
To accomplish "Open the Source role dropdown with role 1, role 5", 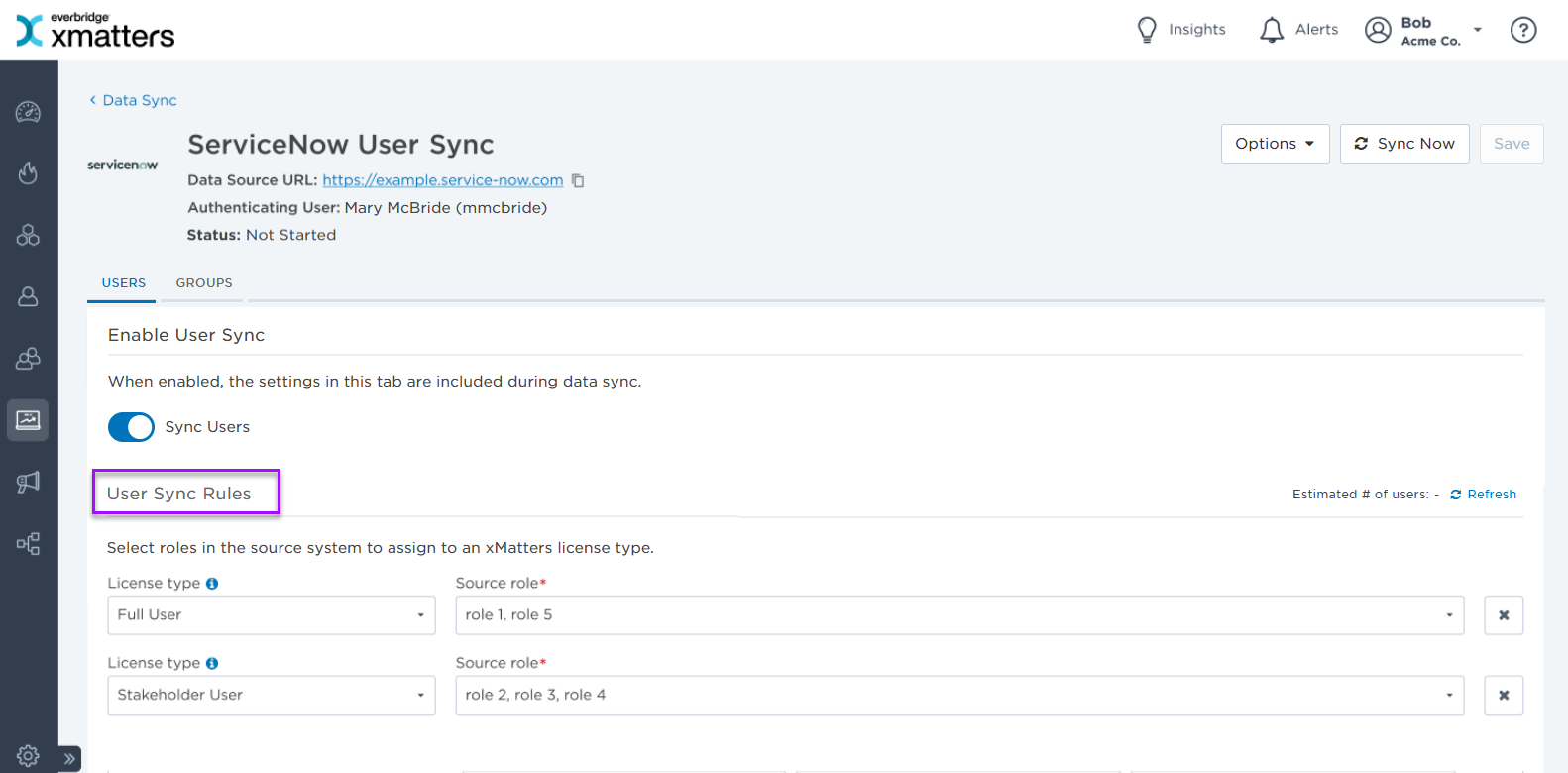I will 958,615.
